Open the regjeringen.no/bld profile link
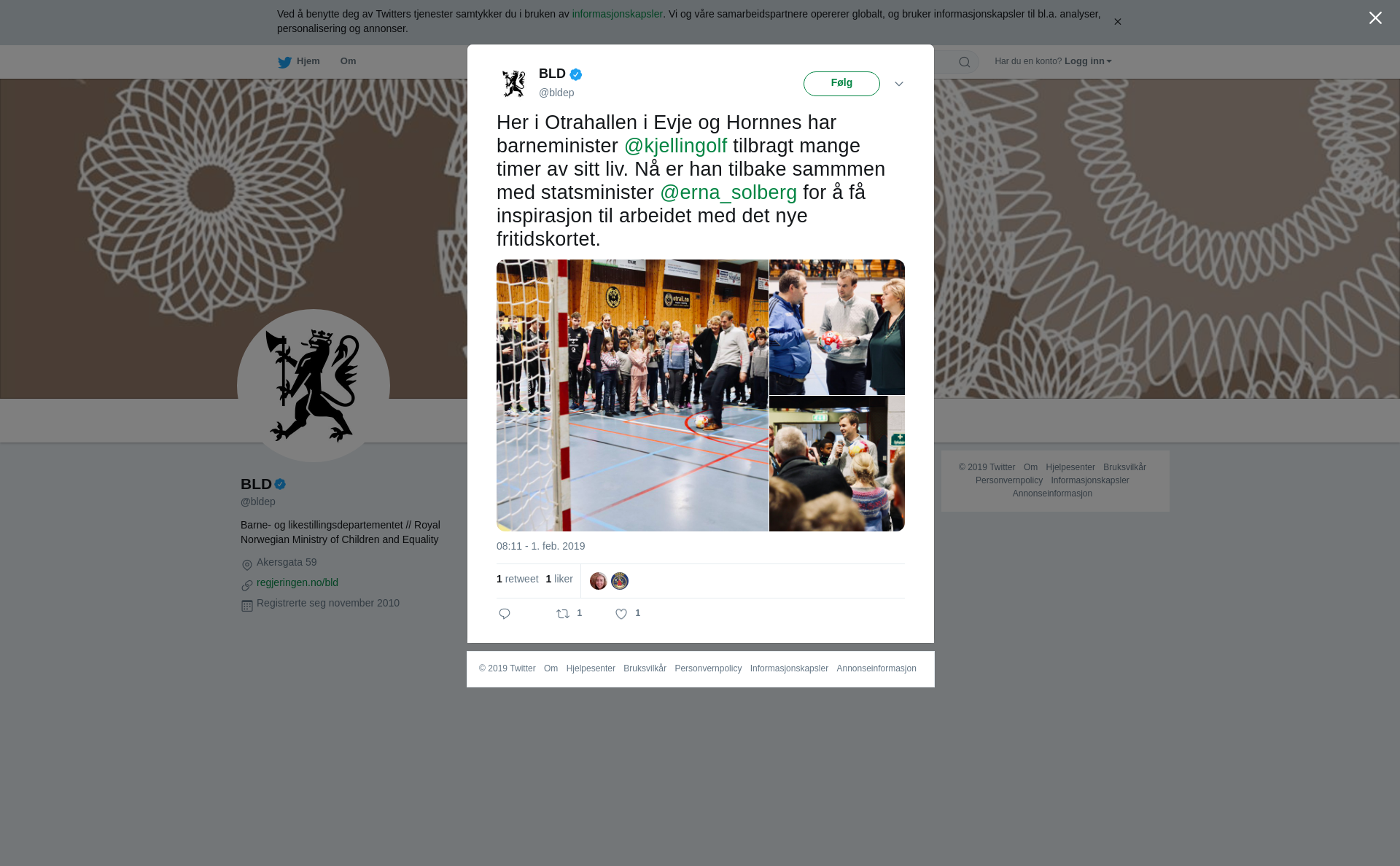Image resolution: width=1400 pixels, height=866 pixels. coord(297,582)
